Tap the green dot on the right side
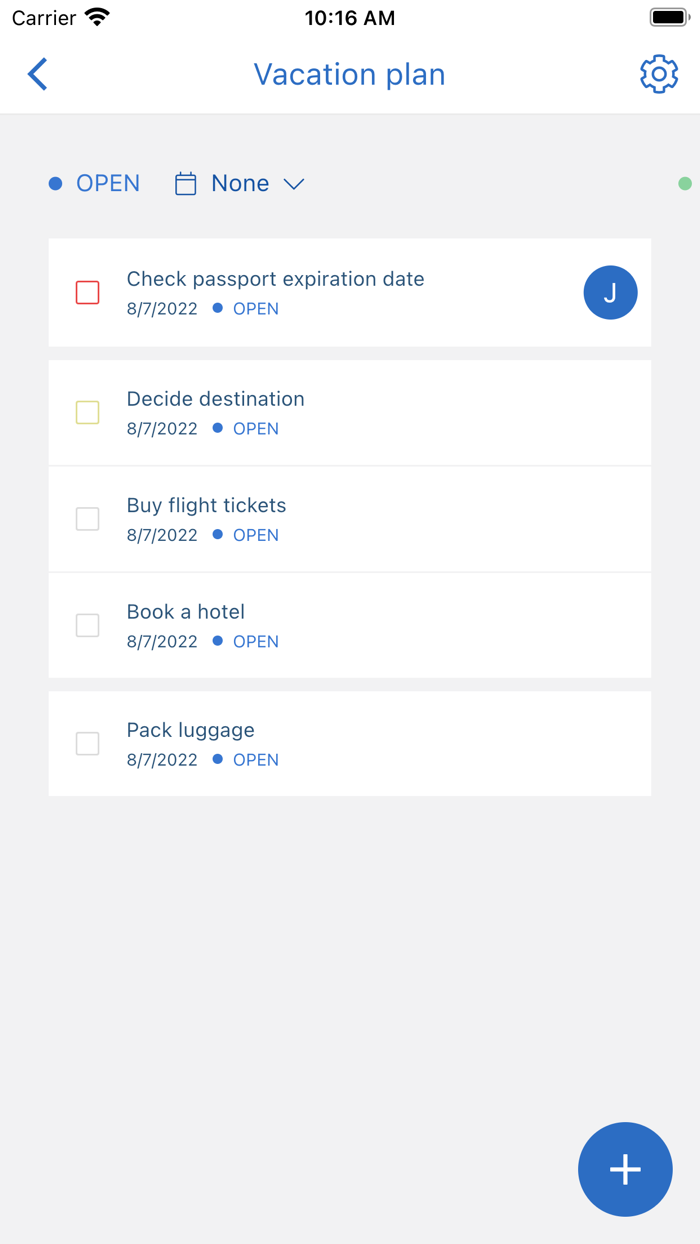The image size is (700, 1244). click(684, 183)
